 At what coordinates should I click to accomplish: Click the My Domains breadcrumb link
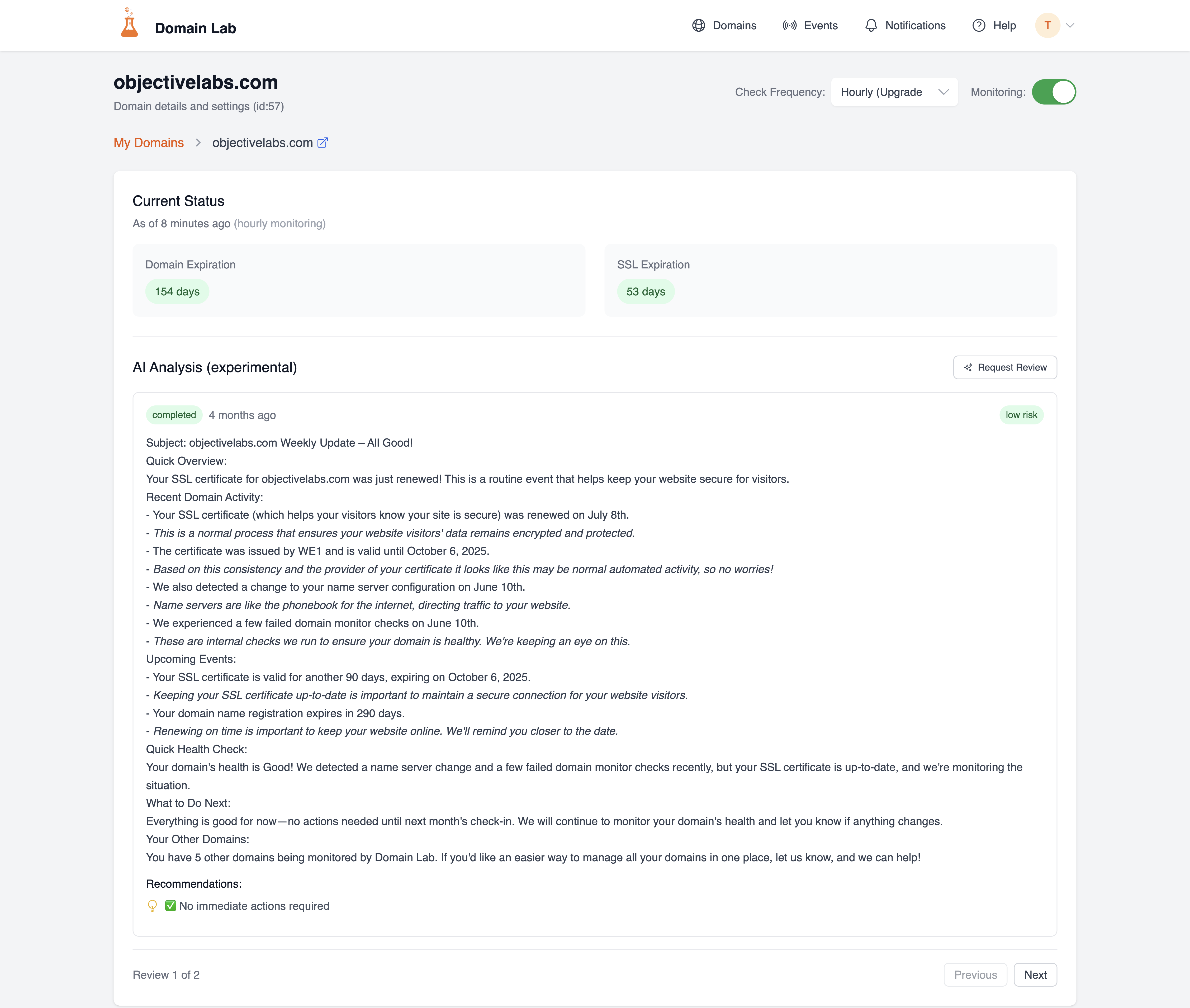coord(149,143)
